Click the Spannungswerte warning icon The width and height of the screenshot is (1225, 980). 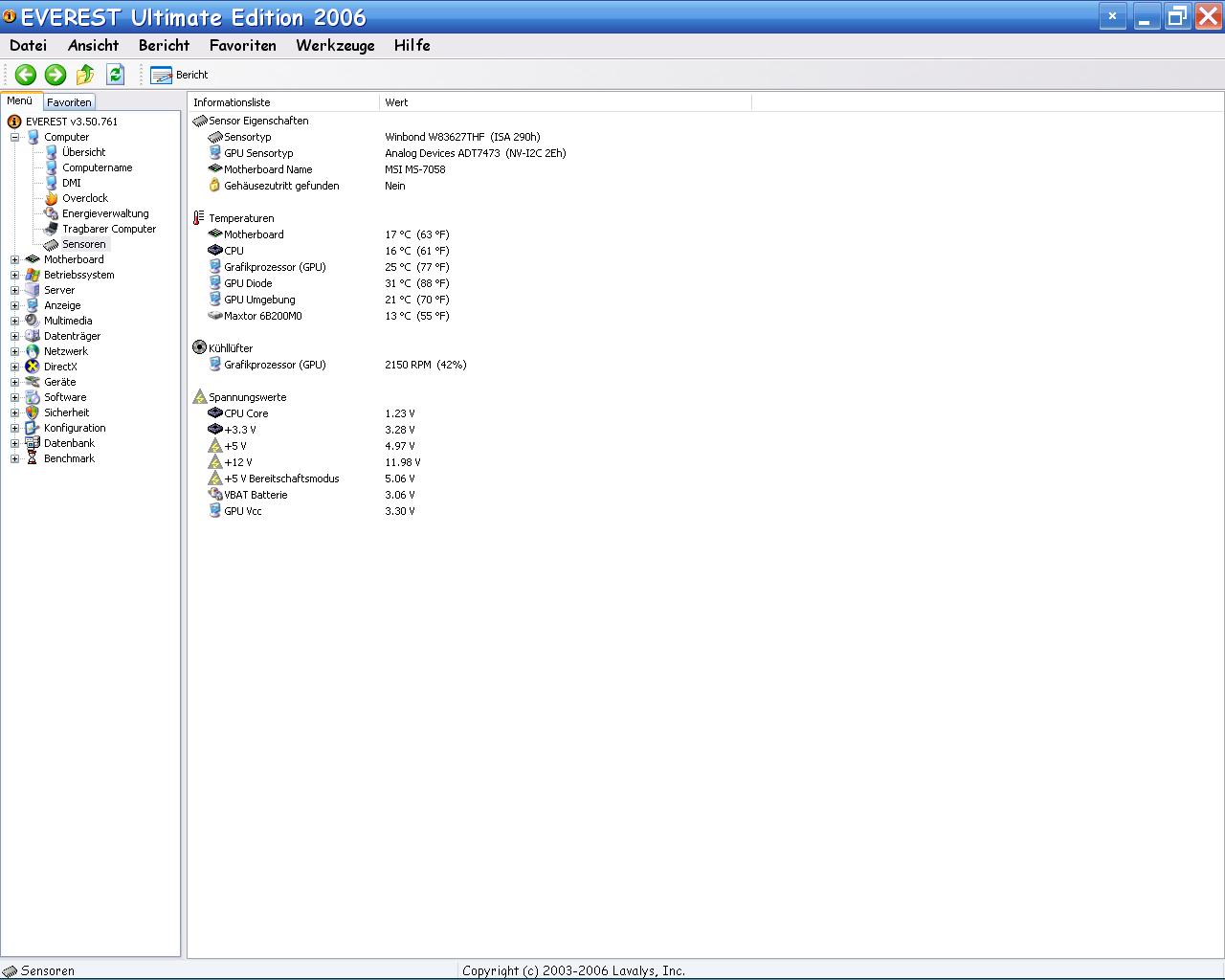(x=199, y=396)
